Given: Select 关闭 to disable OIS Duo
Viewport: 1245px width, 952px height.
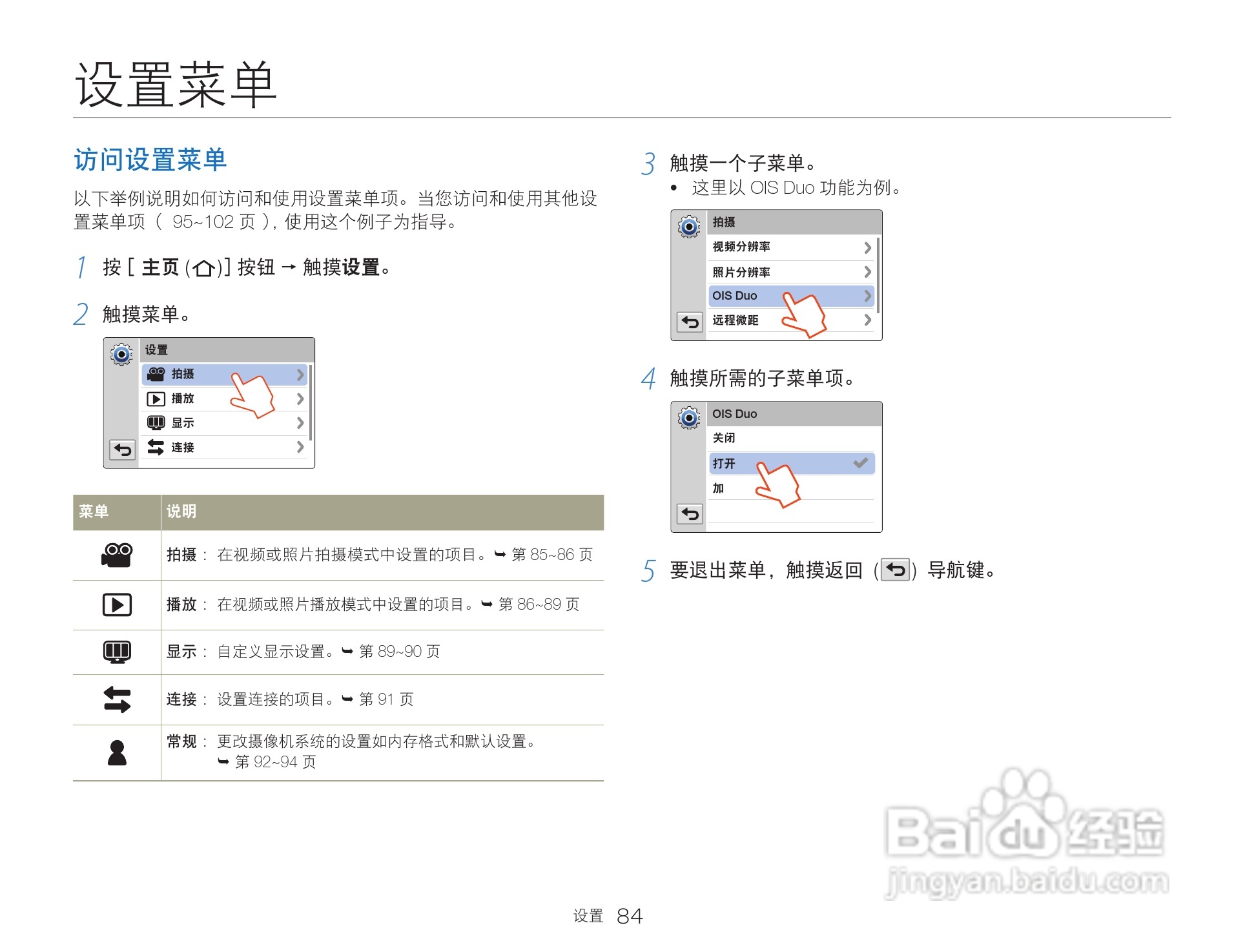Looking at the screenshot, I should click(x=723, y=438).
